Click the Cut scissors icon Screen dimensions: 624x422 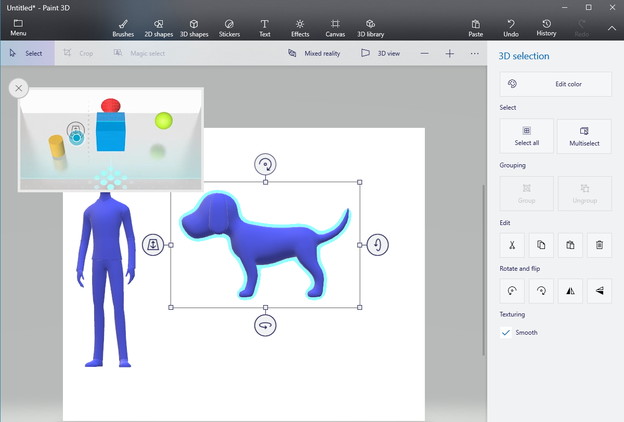511,244
